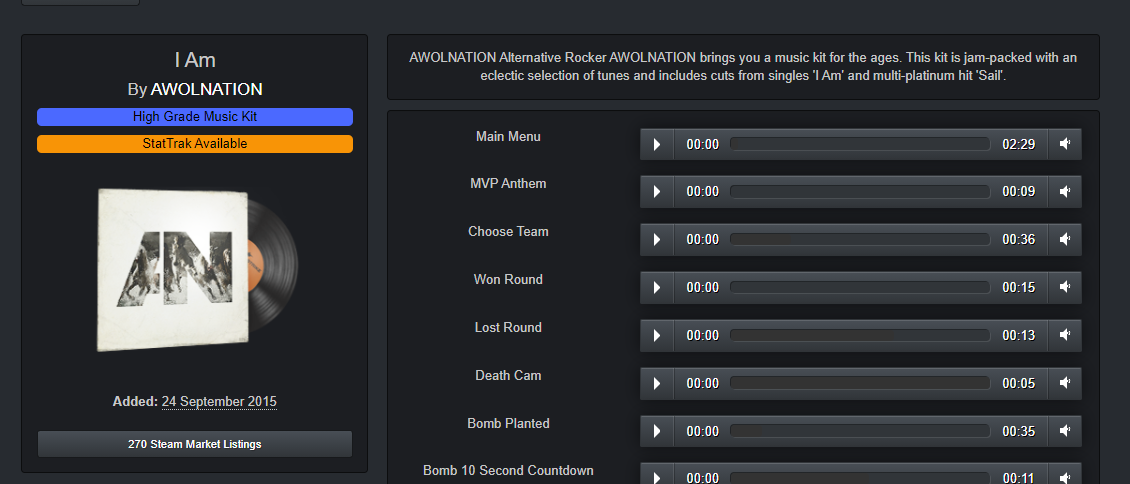Screen dimensions: 1130x484
Task: Play the MVP Anthem track
Action: pyautogui.click(x=657, y=192)
